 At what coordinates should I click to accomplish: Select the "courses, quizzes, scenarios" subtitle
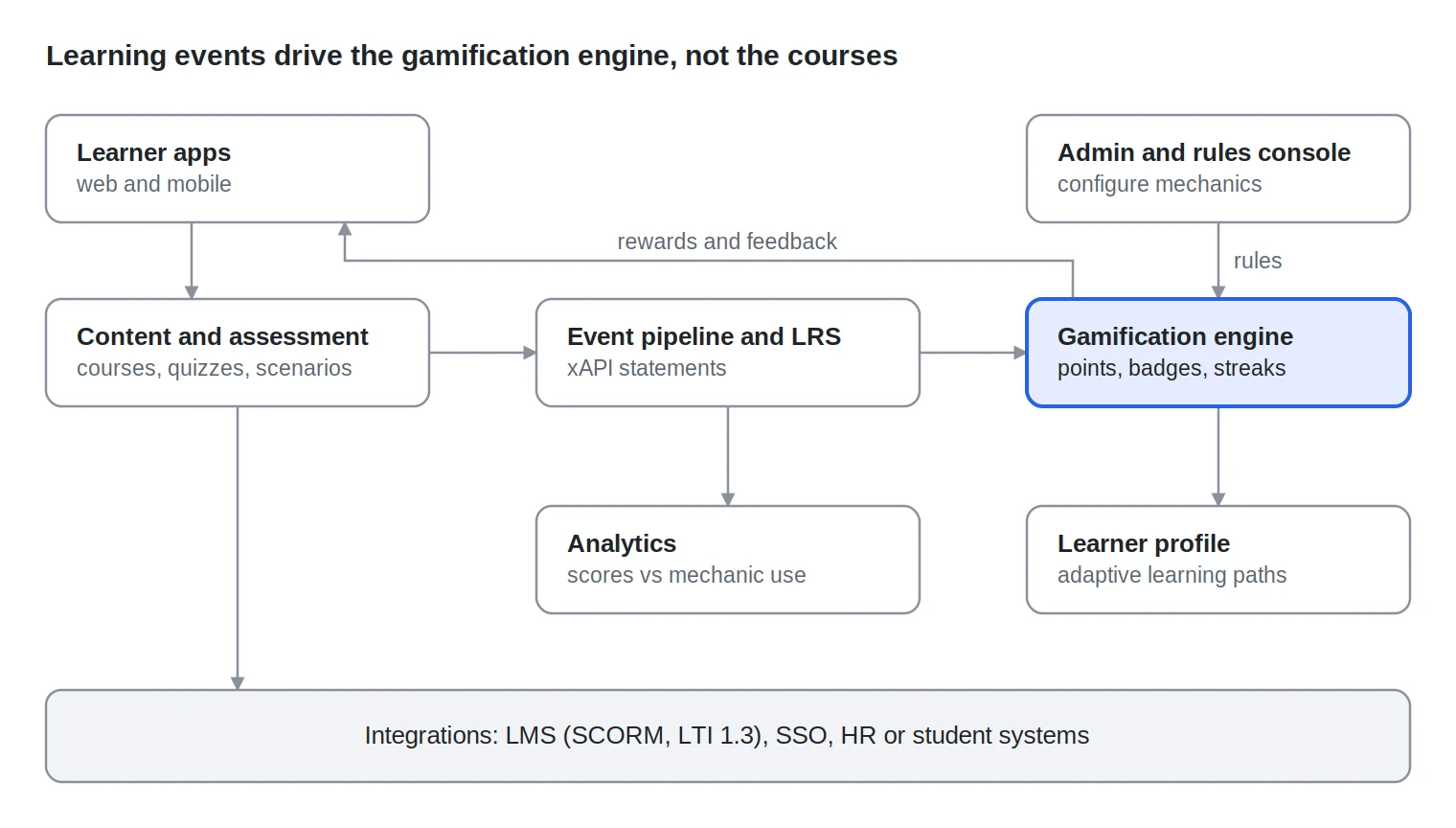[x=214, y=368]
